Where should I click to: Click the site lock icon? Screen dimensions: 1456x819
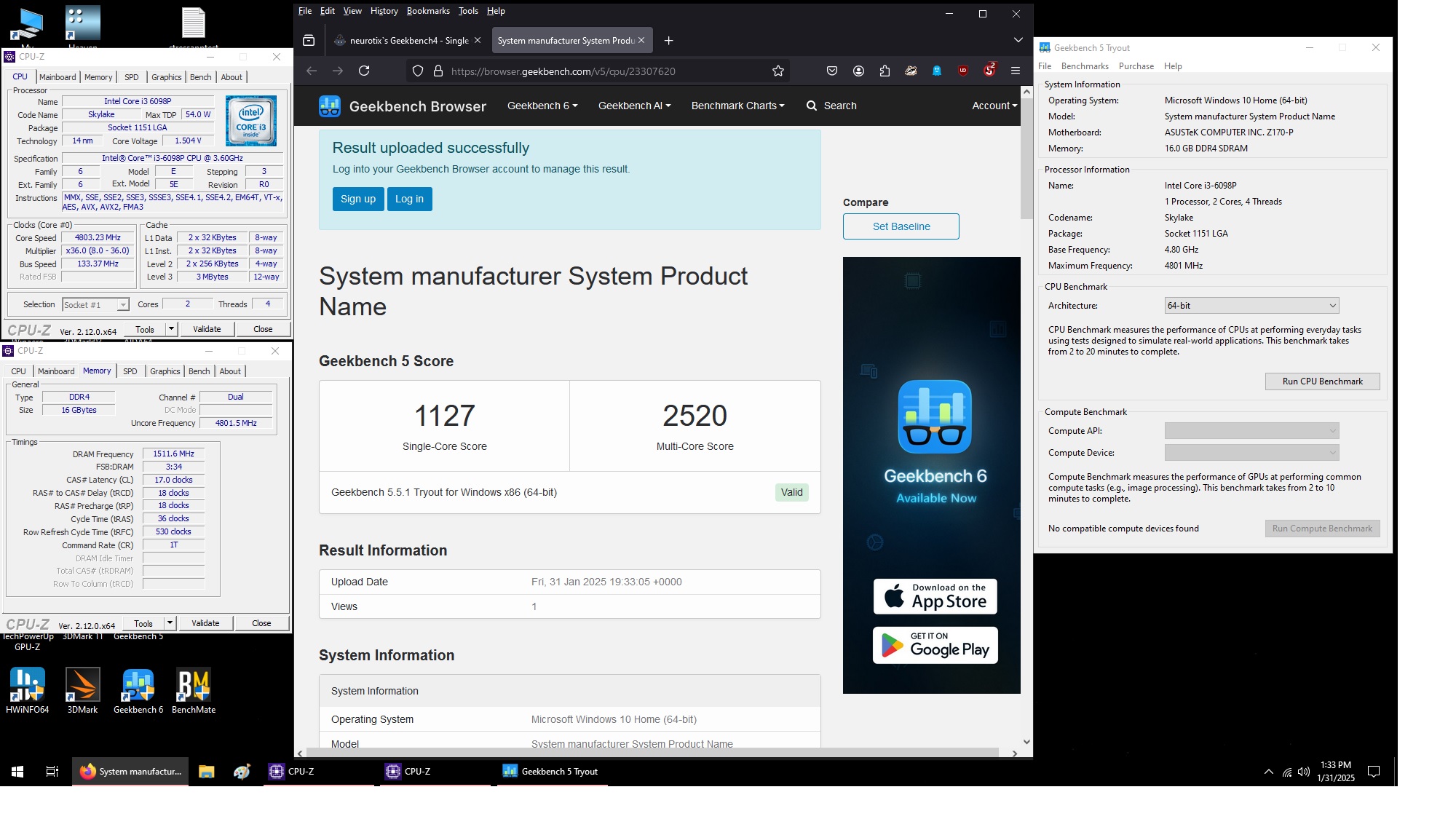pyautogui.click(x=438, y=71)
